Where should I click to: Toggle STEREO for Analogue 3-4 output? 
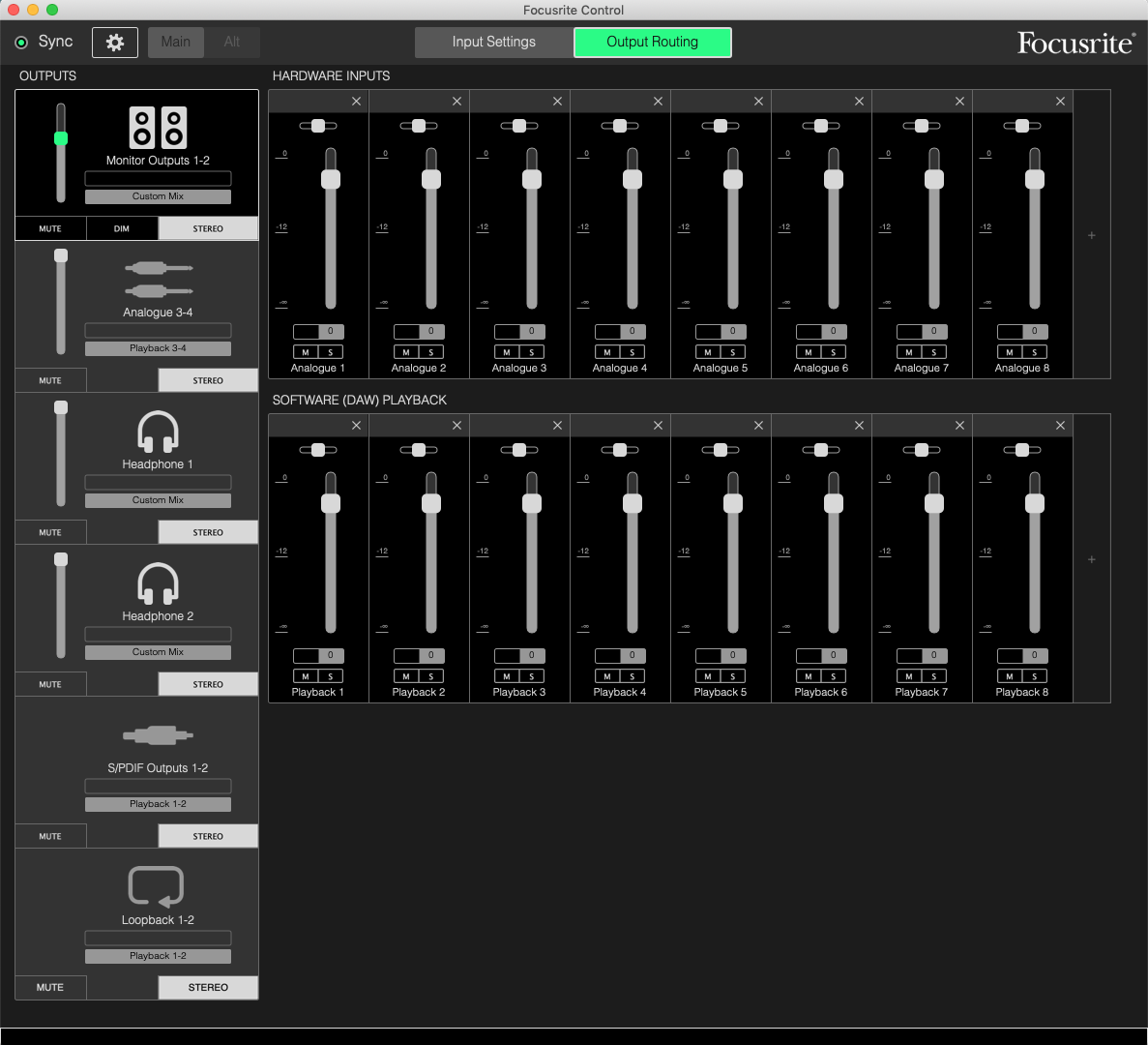tap(208, 380)
